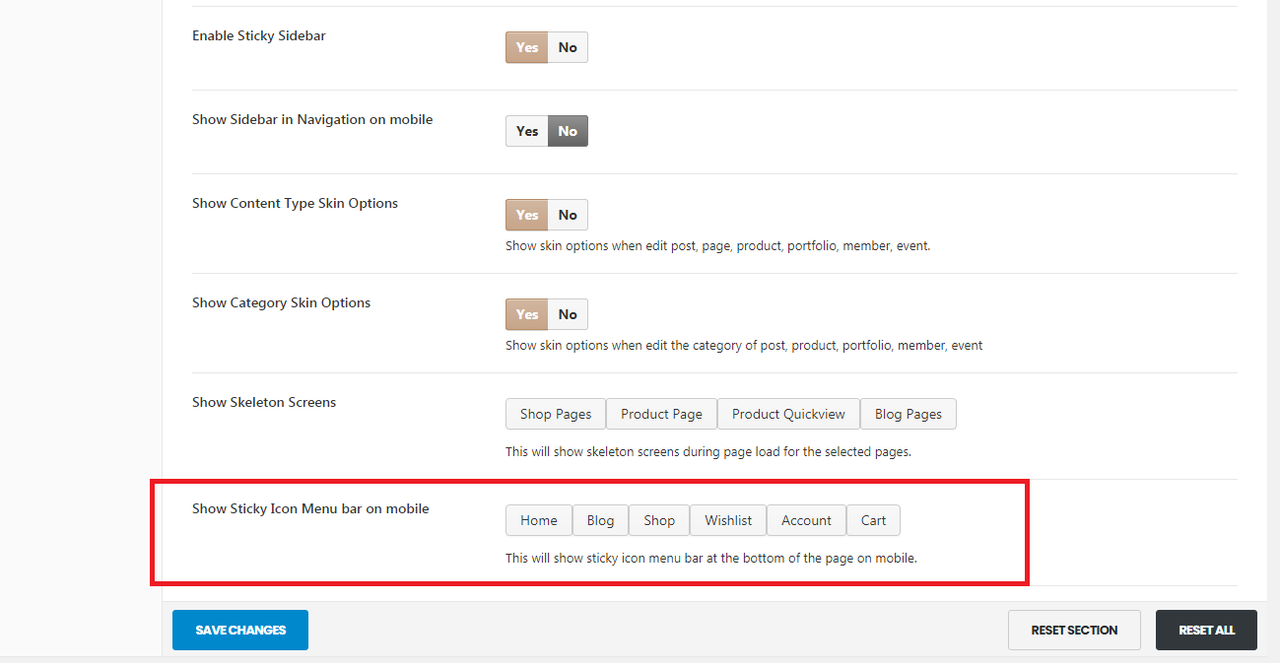Click description about skeleton screens during page load
This screenshot has width=1280, height=663.
pos(708,452)
